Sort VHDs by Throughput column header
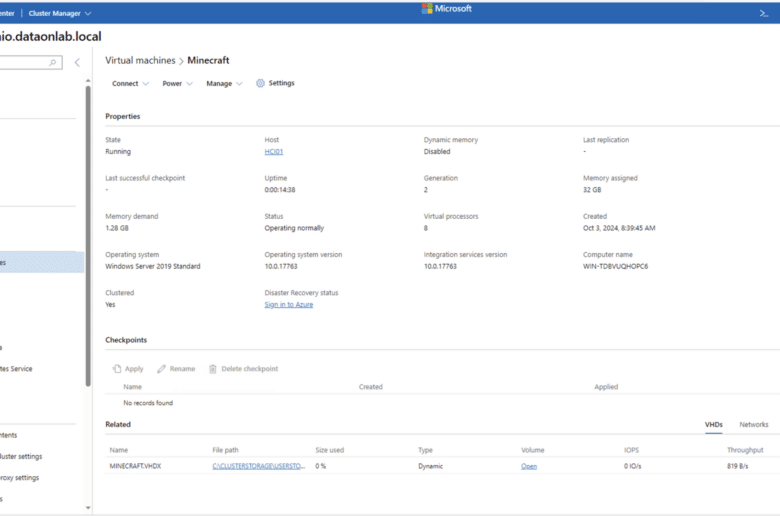Viewport: 780px width, 516px height. click(745, 450)
